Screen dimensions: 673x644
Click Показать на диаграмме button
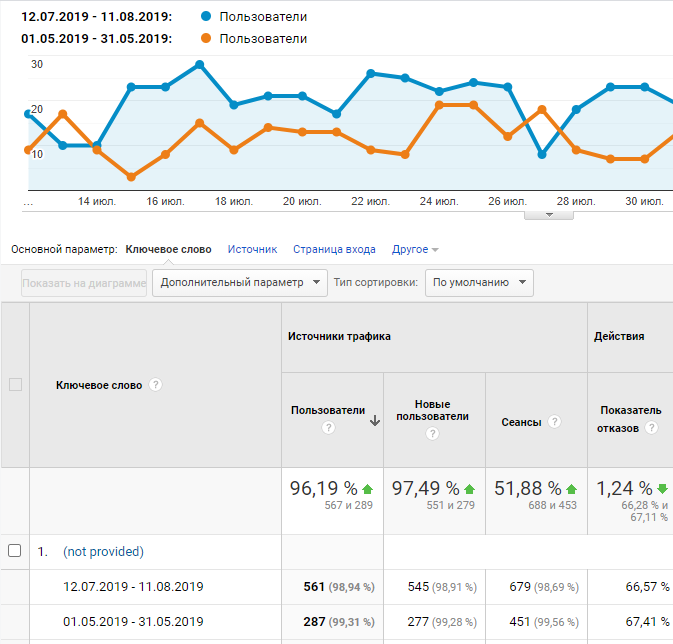[x=84, y=283]
